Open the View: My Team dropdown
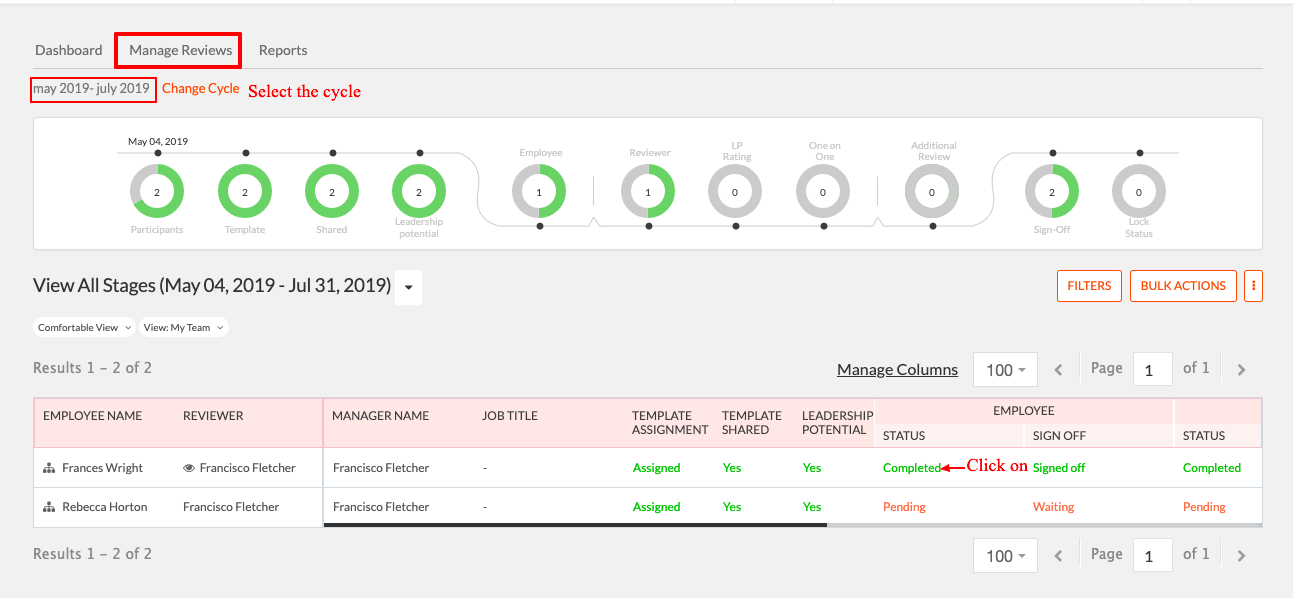This screenshot has height=598, width=1293. point(184,327)
